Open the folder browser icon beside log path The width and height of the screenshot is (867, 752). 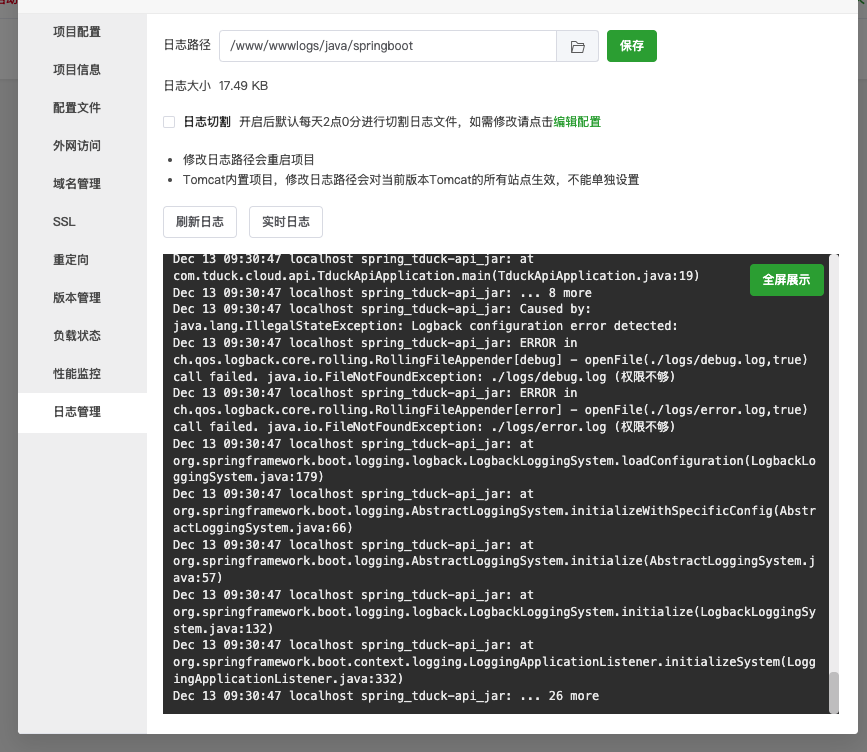[577, 46]
